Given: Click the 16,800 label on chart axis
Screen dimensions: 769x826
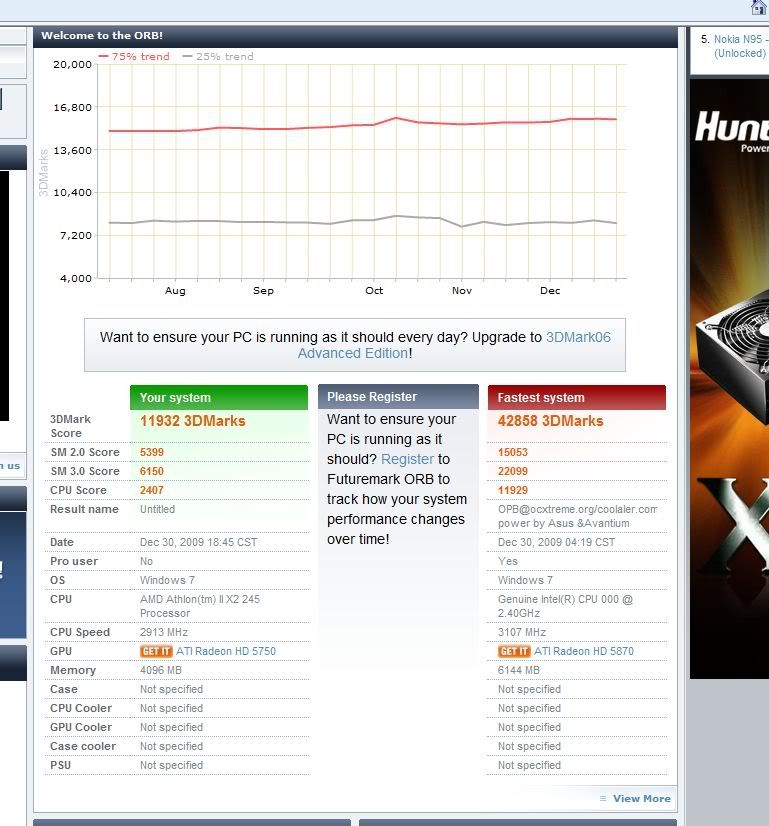Looking at the screenshot, I should (73, 107).
